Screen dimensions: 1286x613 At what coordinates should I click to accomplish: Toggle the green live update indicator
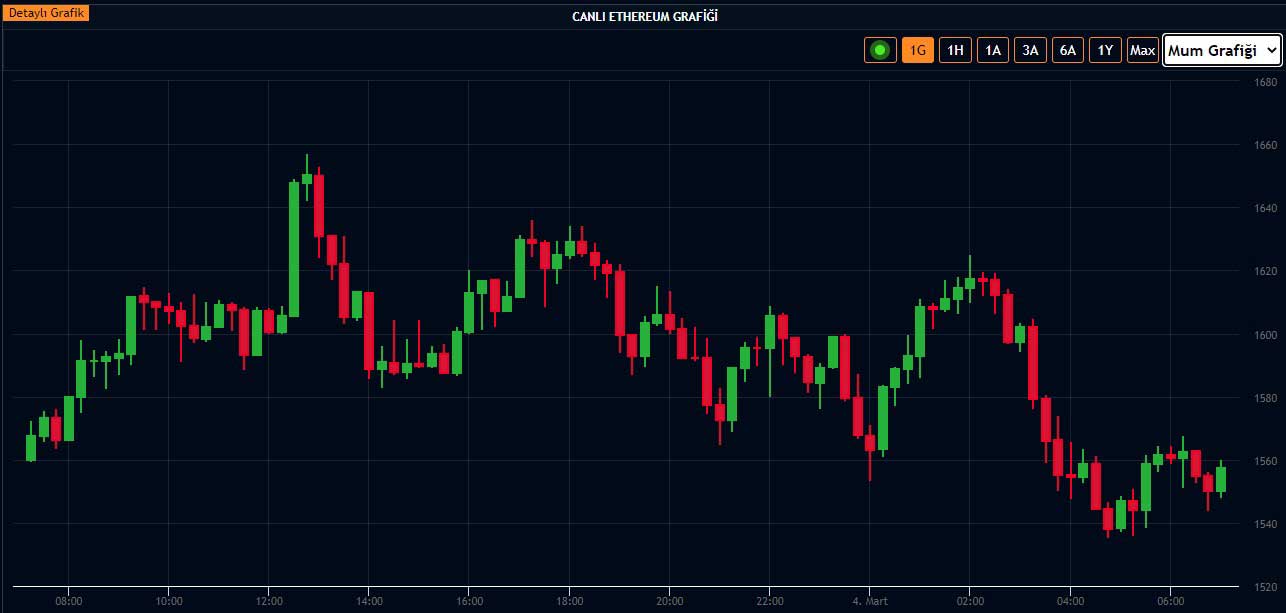click(x=880, y=50)
